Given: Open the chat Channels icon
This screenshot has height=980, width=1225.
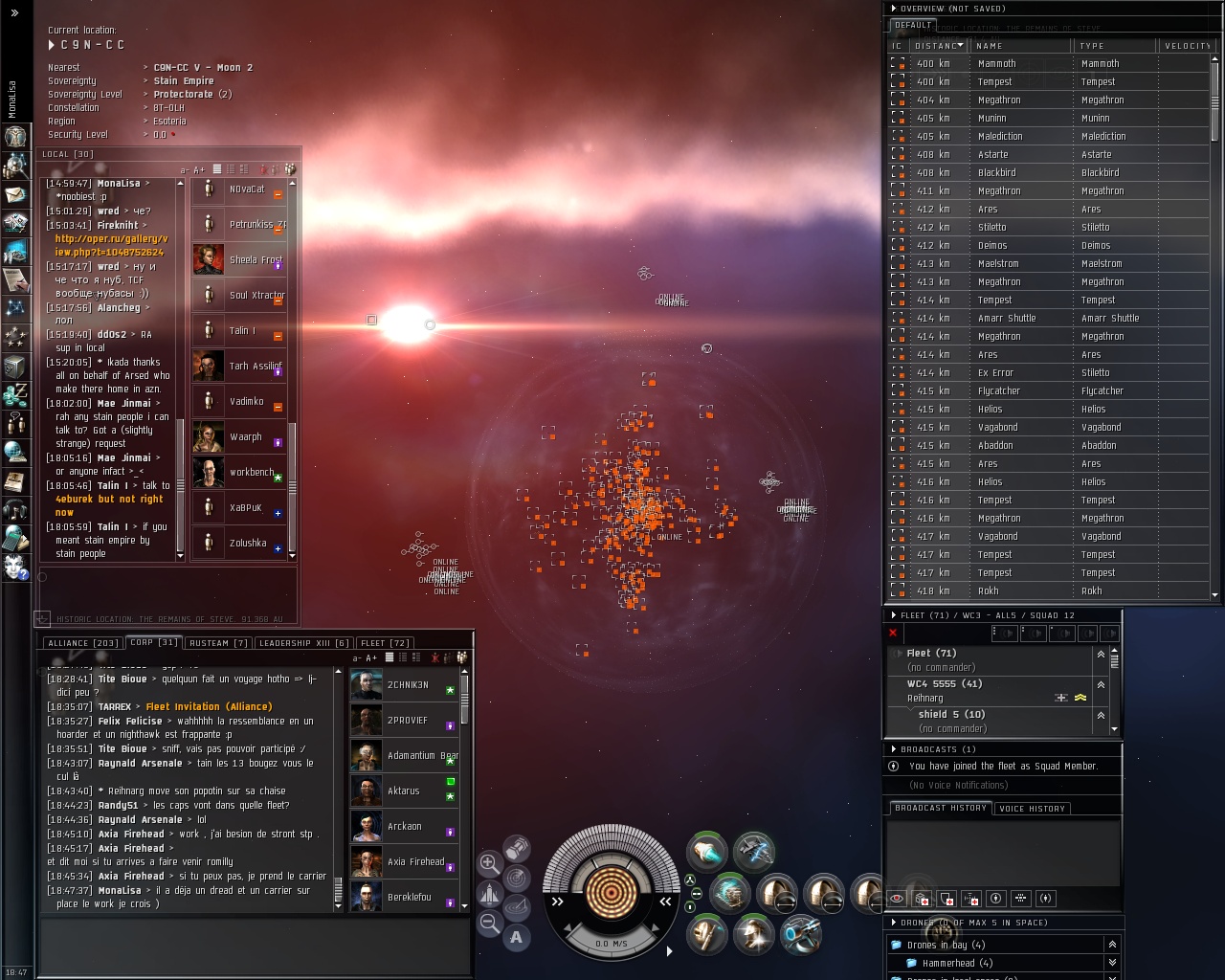Looking at the screenshot, I should click(15, 423).
